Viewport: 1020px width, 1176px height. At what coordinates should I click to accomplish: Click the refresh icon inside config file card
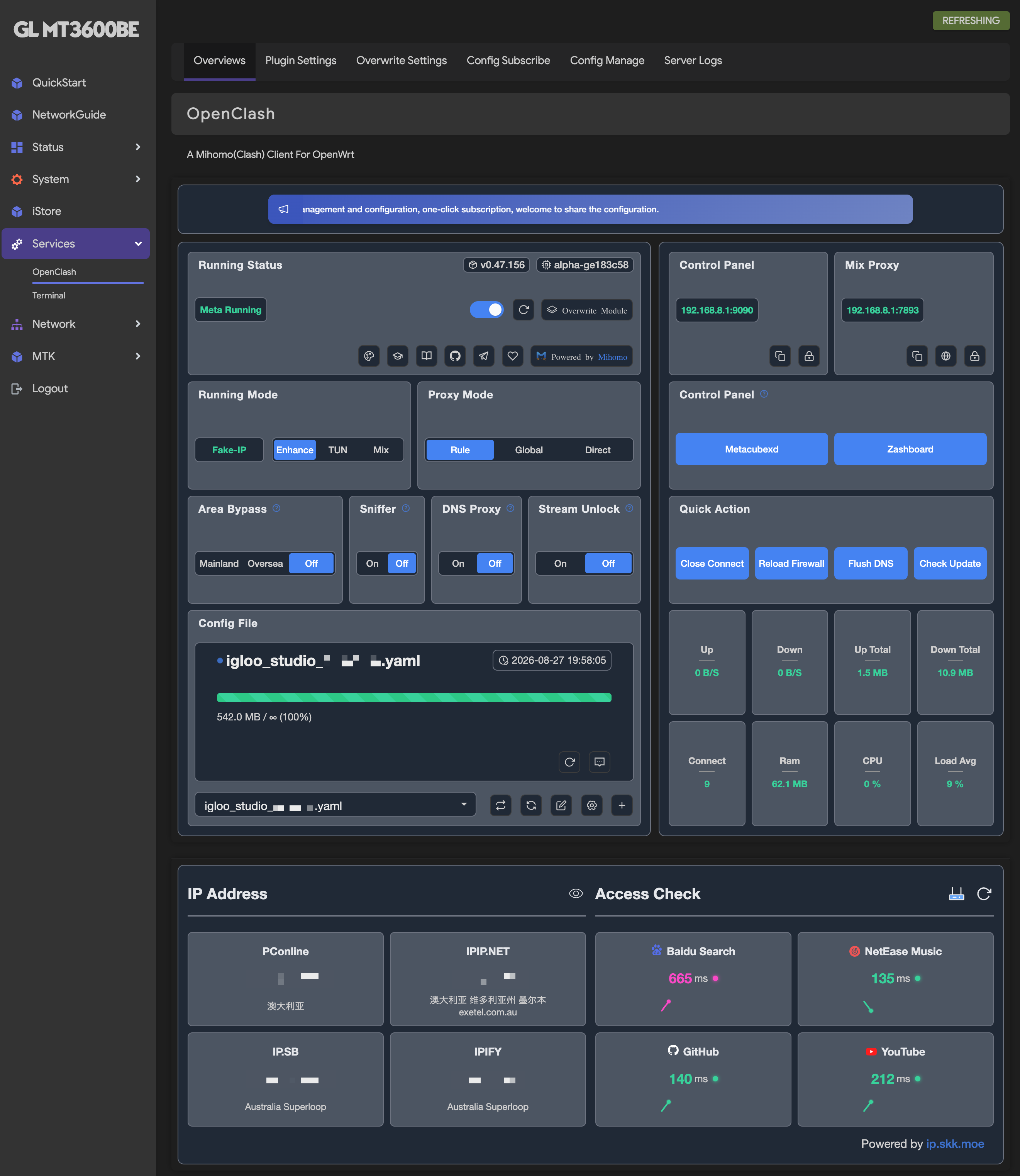[569, 762]
